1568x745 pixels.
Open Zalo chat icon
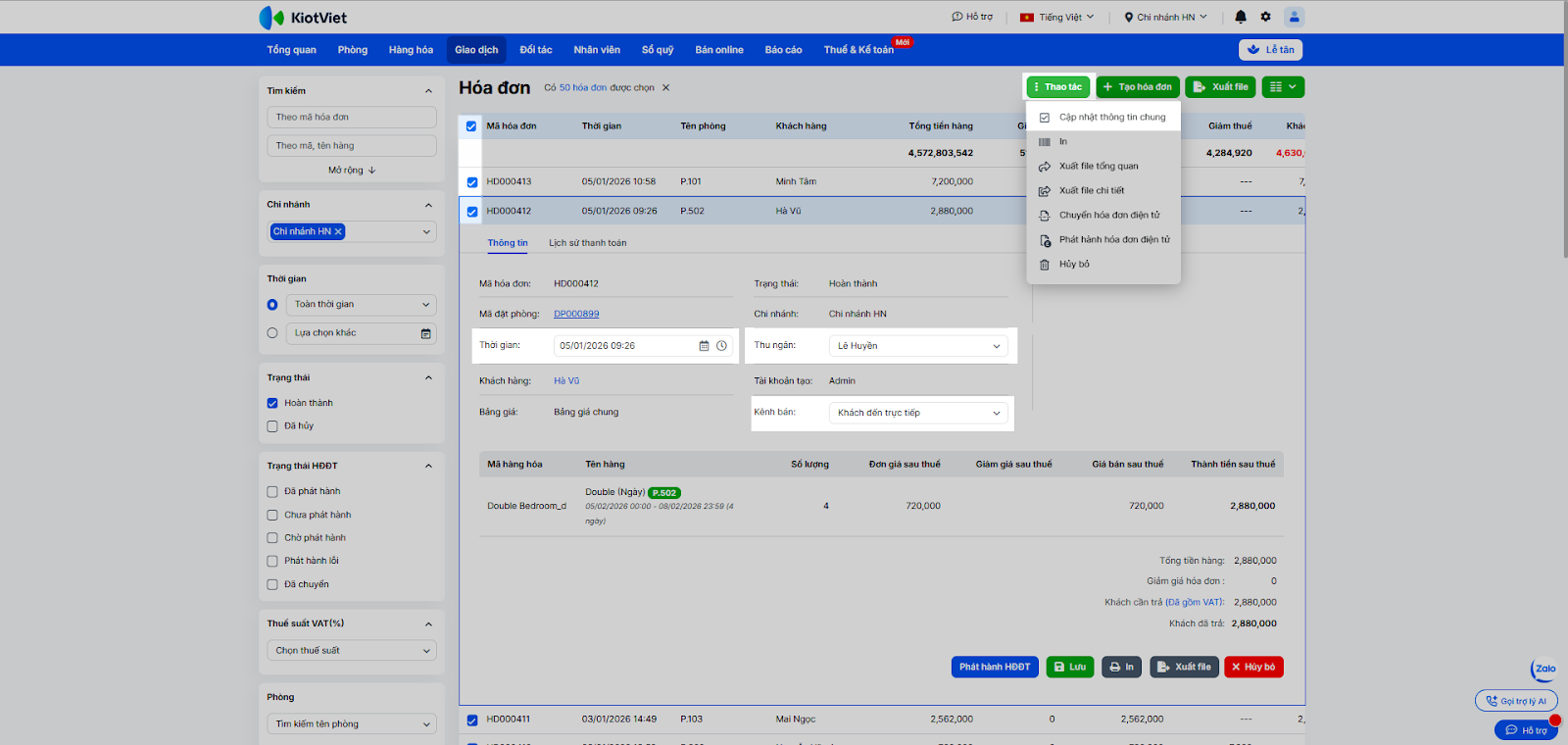1544,670
